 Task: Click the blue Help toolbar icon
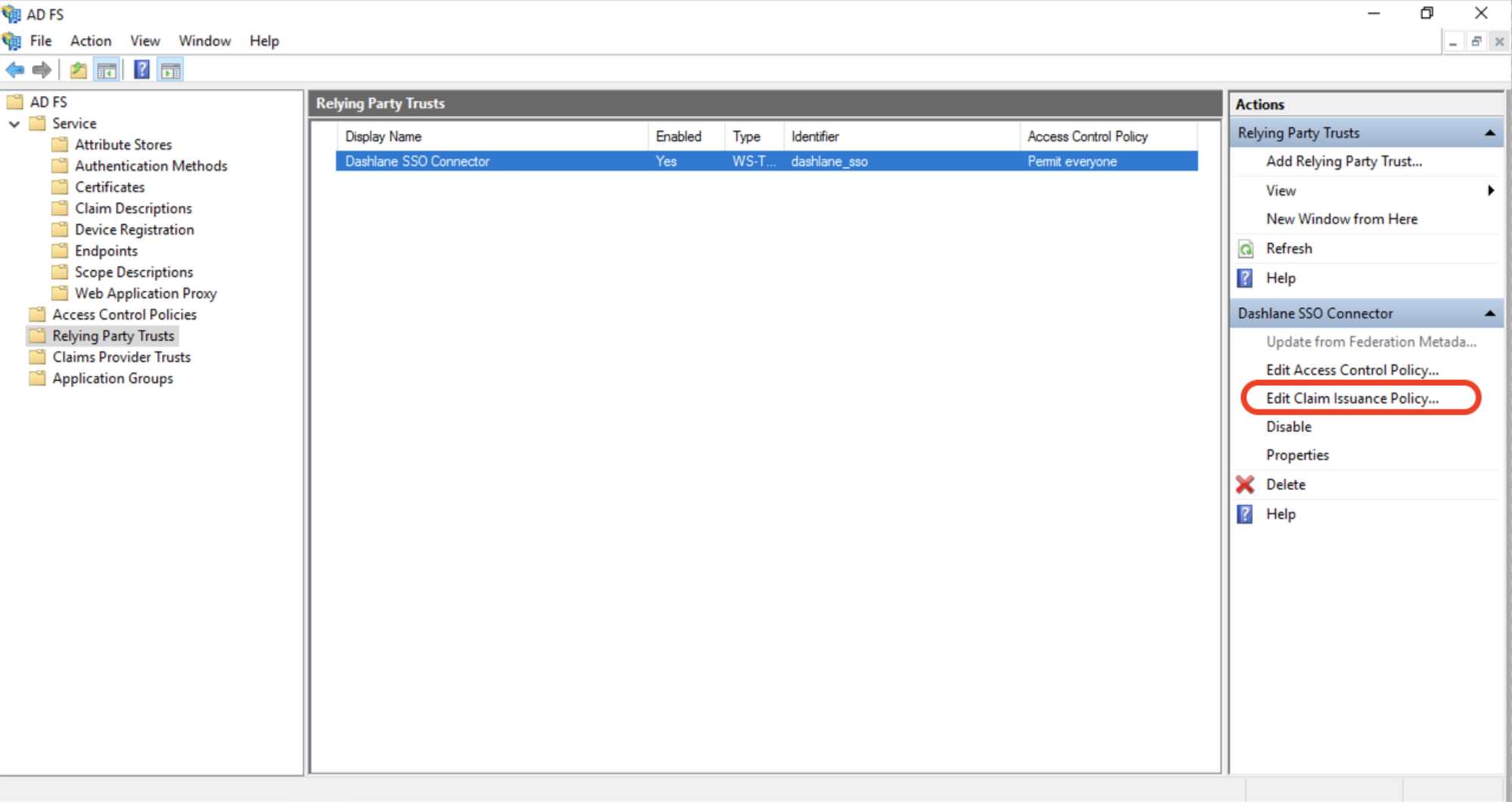click(x=142, y=70)
